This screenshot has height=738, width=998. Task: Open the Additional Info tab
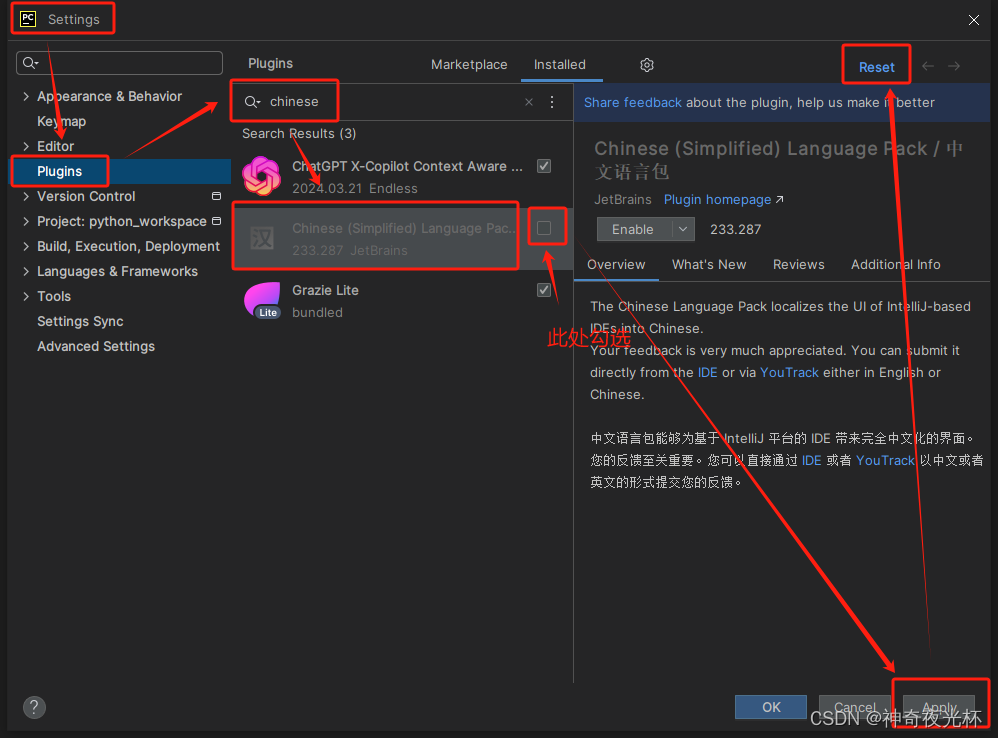click(x=896, y=264)
